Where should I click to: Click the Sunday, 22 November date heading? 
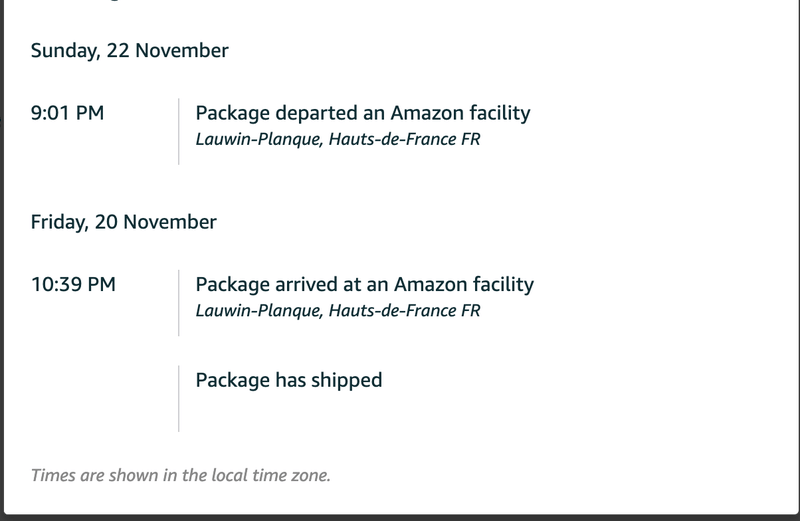click(130, 50)
